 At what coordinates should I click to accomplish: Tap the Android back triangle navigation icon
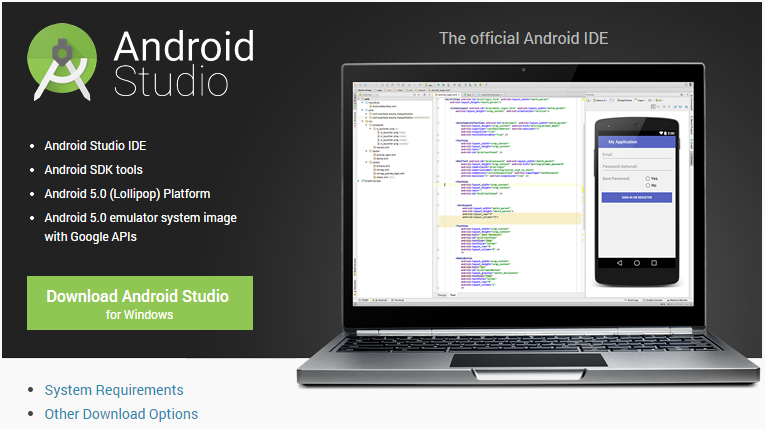tap(620, 263)
